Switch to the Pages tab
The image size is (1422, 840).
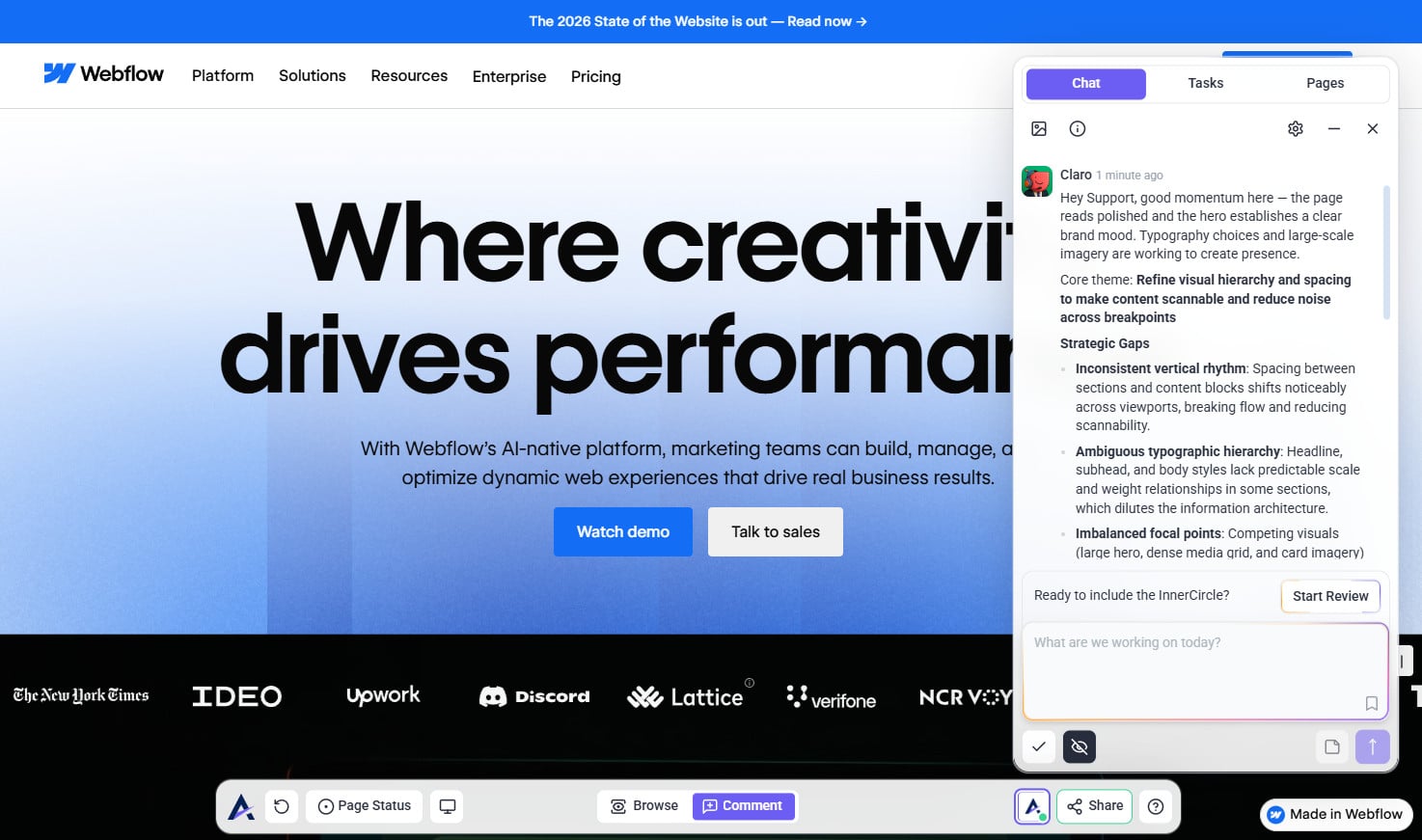(1325, 84)
